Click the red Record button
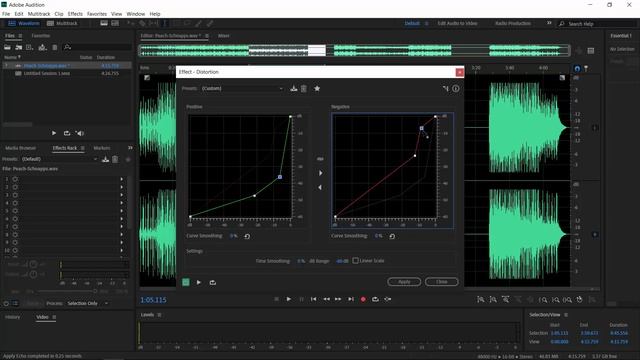The width and height of the screenshot is (640, 360). (x=363, y=299)
